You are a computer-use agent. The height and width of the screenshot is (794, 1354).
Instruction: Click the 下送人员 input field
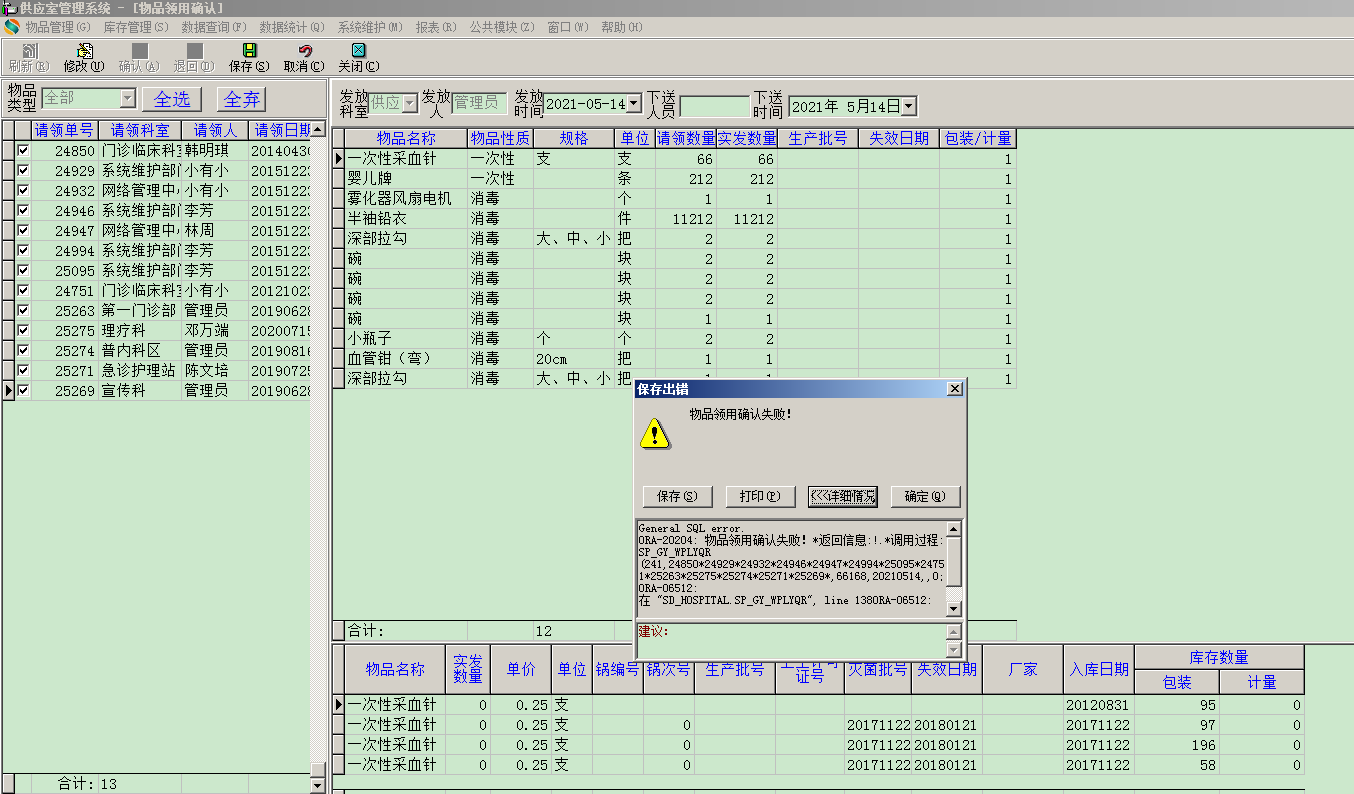coord(714,106)
